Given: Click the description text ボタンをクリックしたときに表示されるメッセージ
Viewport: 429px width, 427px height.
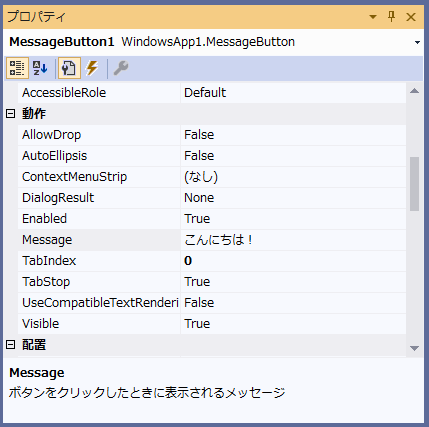Looking at the screenshot, I should click(147, 393).
